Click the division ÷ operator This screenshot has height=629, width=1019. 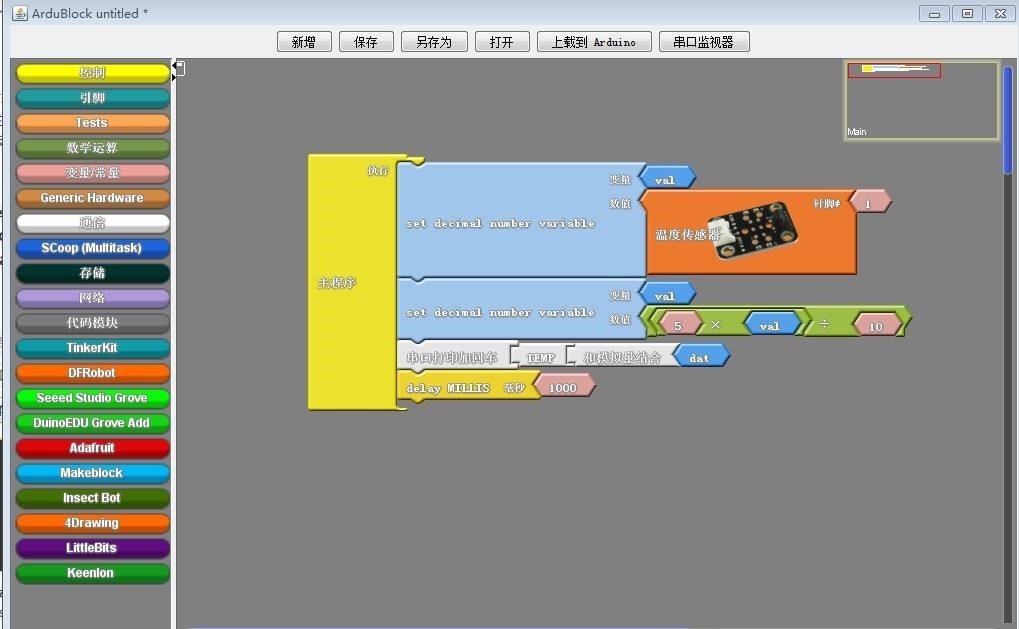(x=824, y=324)
